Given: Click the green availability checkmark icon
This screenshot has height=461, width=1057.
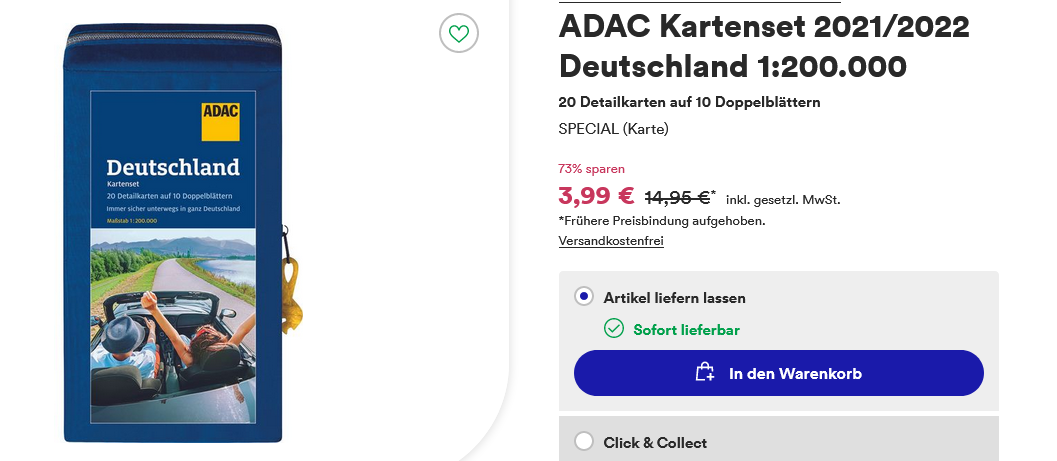Looking at the screenshot, I should coord(614,329).
